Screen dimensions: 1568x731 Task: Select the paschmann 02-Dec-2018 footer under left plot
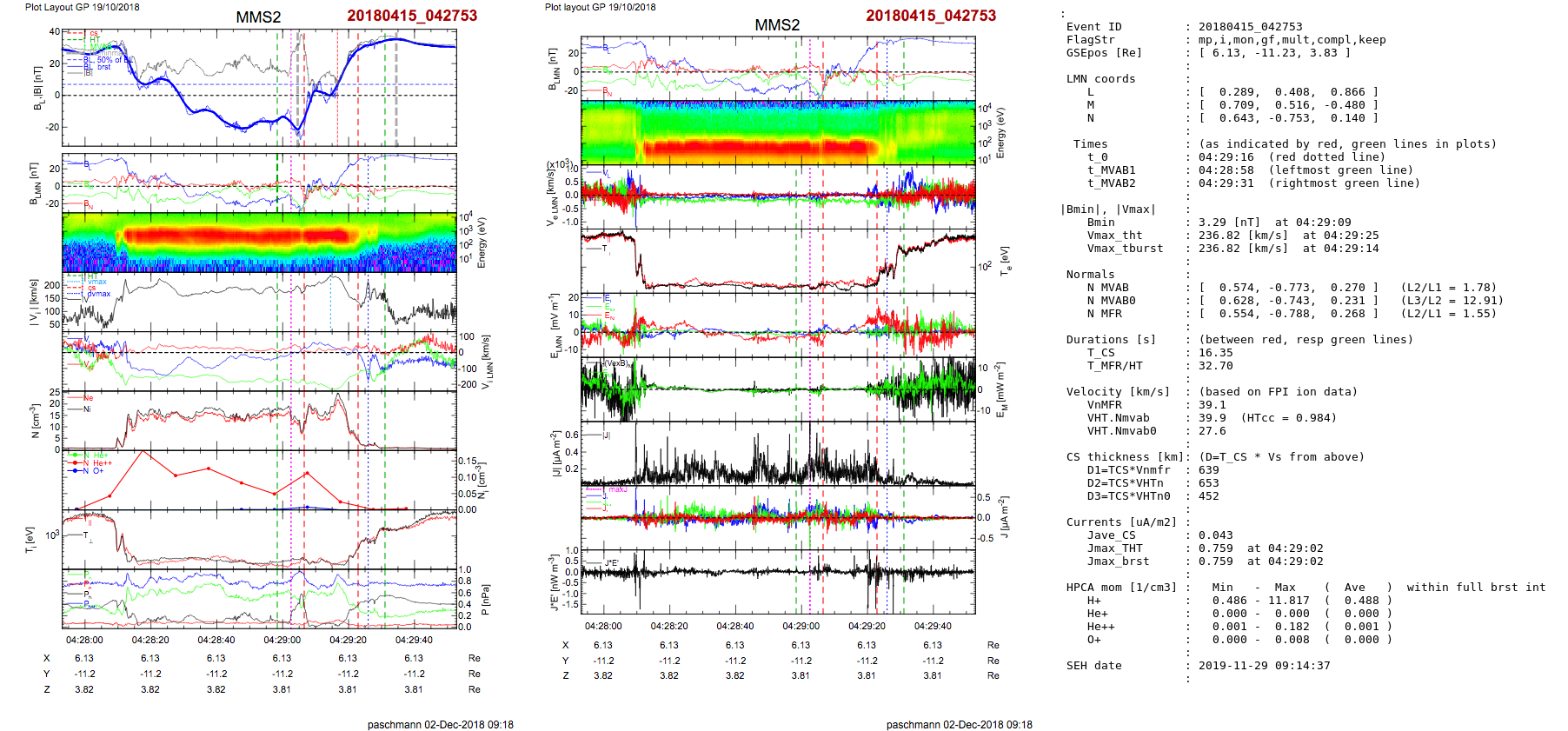pyautogui.click(x=440, y=725)
